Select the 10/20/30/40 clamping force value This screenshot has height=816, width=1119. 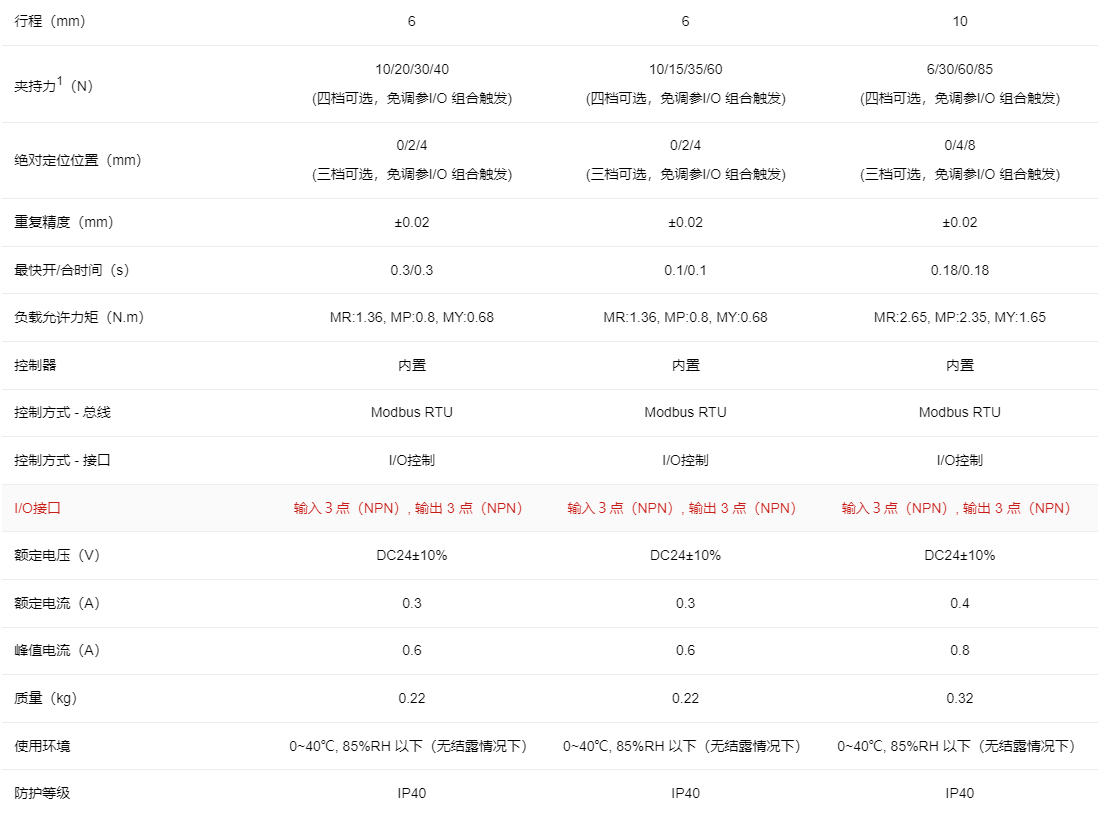click(411, 69)
